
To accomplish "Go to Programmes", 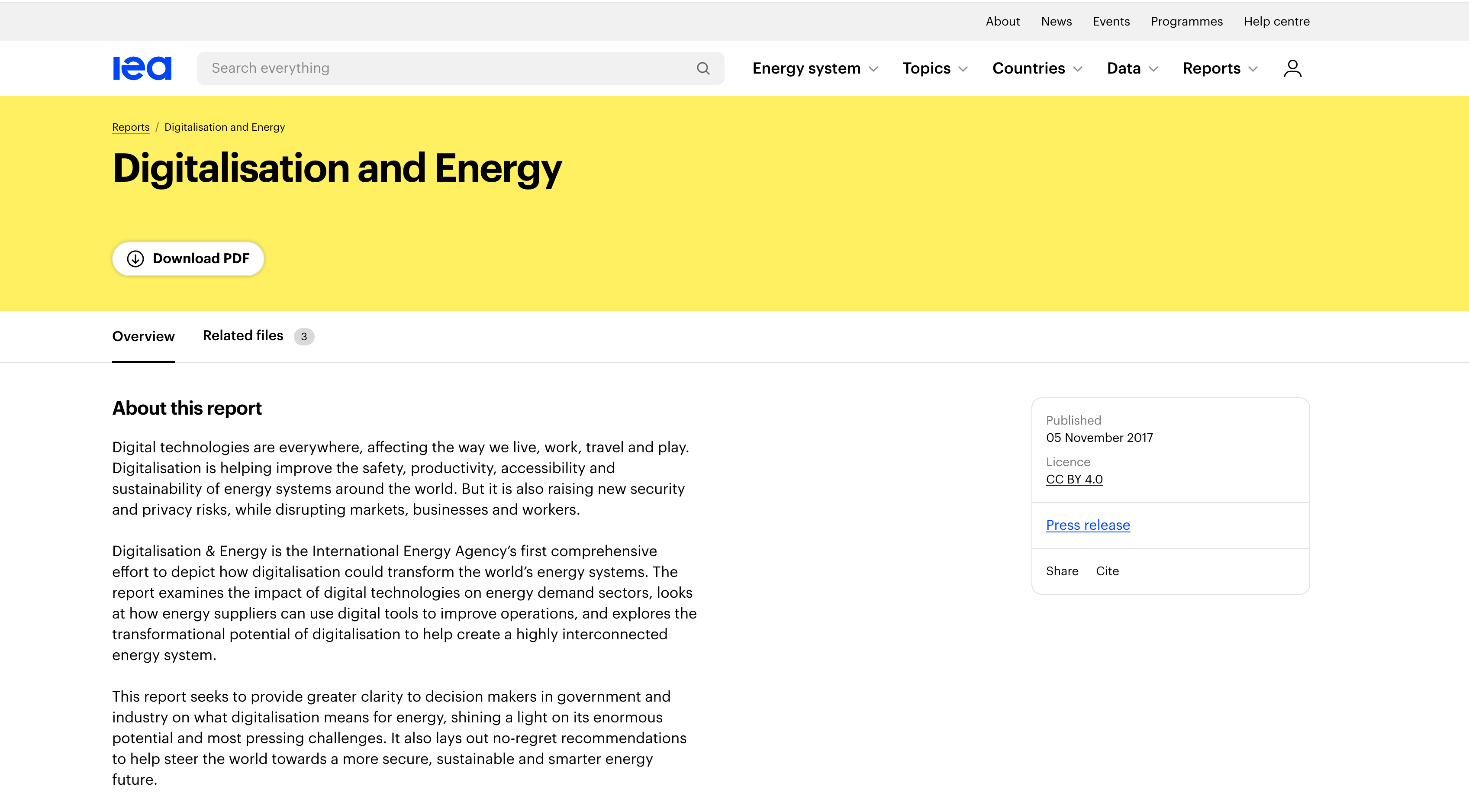I will pos(1187,21).
